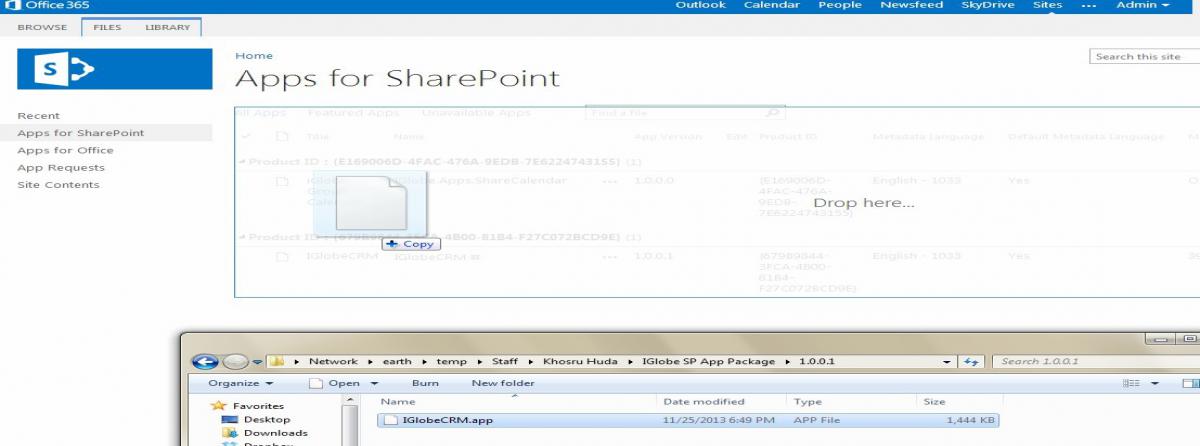
Task: Sort by the Type column header
Action: [807, 401]
